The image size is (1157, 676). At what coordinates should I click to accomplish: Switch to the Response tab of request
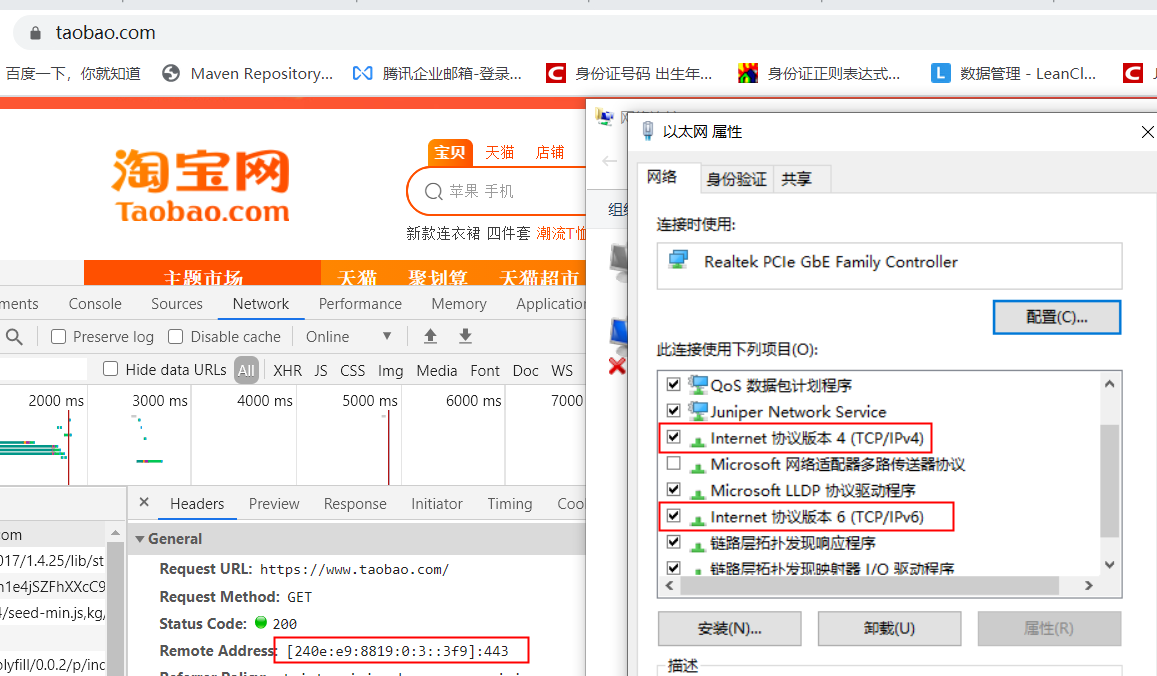click(x=355, y=504)
